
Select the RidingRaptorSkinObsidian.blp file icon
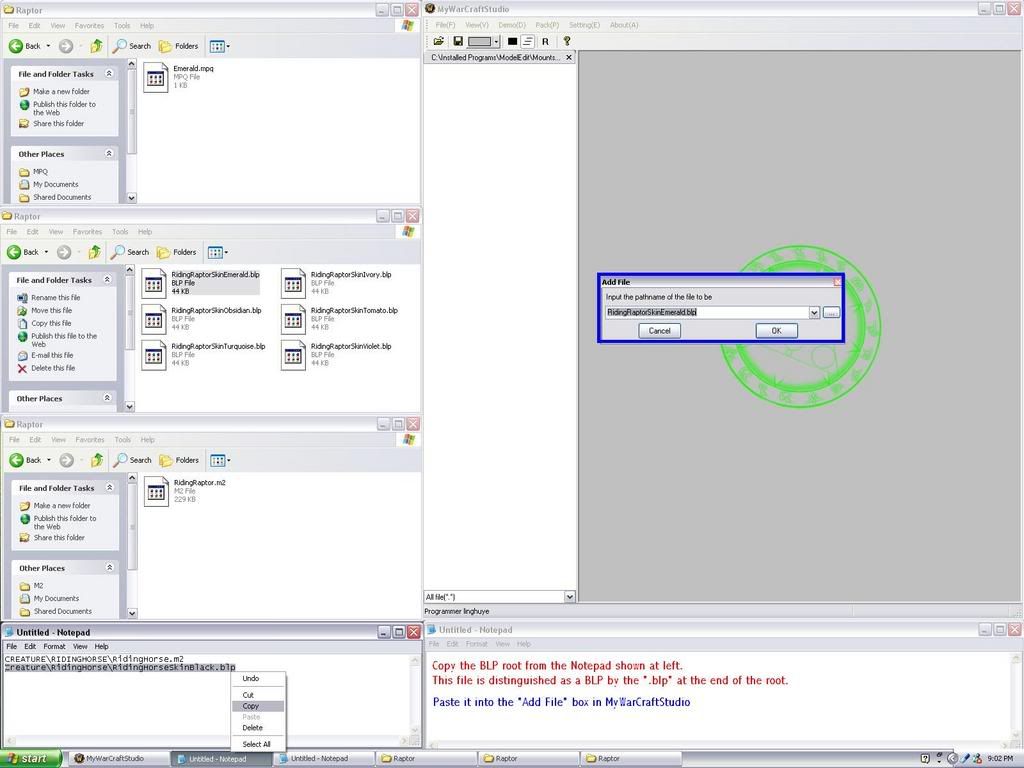pos(153,319)
